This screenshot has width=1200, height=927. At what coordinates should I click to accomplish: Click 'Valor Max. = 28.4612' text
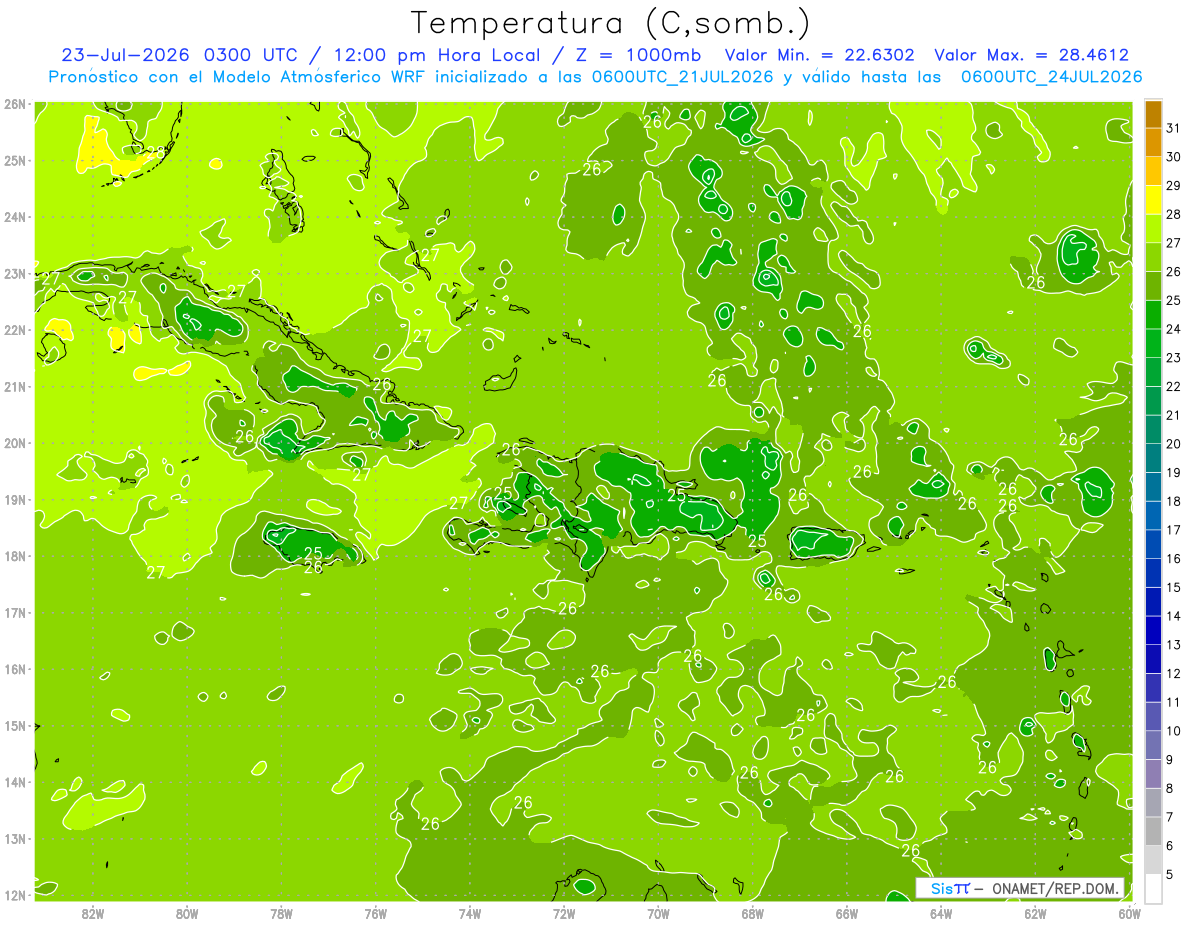tap(1031, 55)
